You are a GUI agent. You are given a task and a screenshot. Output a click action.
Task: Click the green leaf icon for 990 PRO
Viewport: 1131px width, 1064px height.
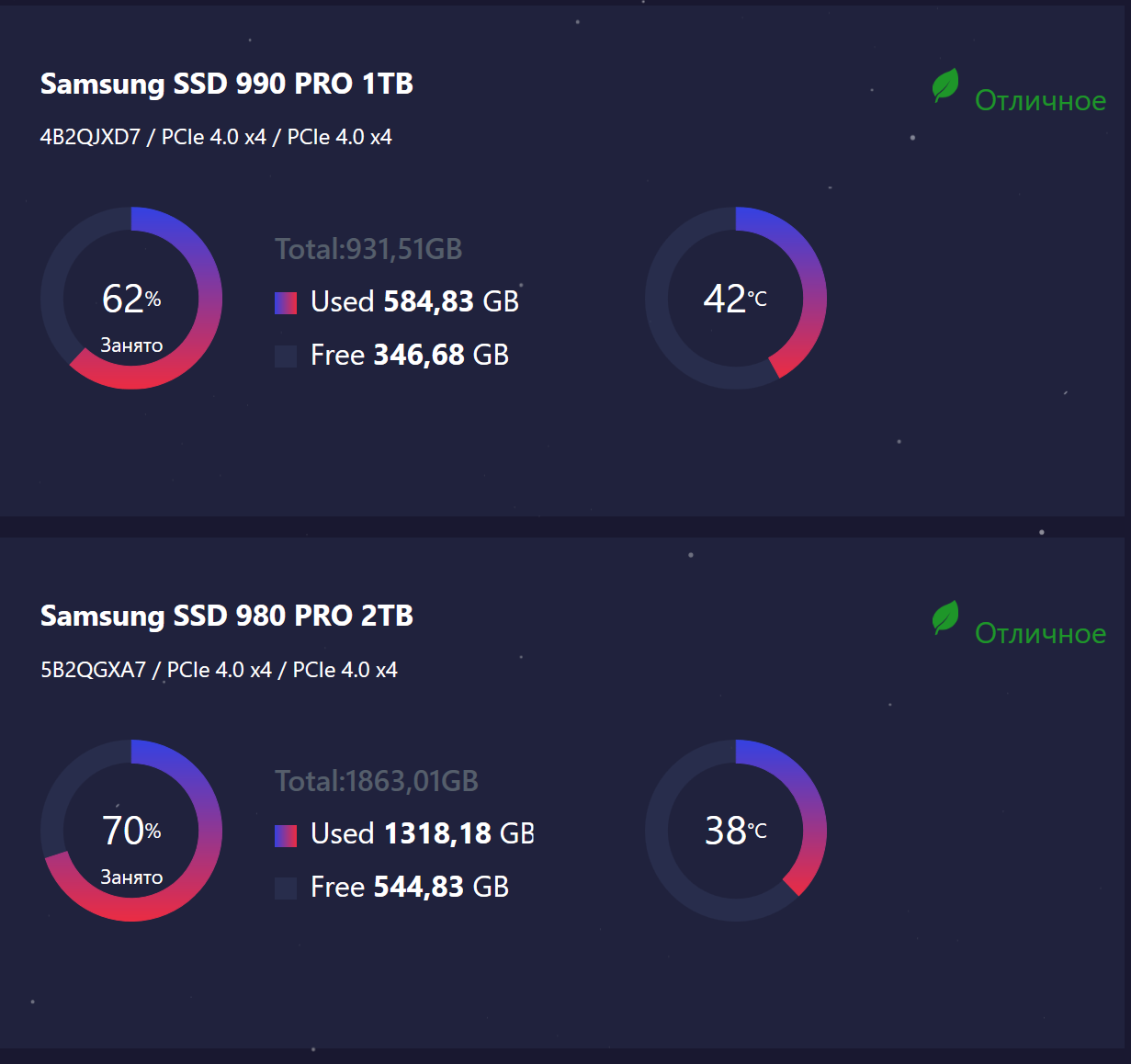point(944,85)
